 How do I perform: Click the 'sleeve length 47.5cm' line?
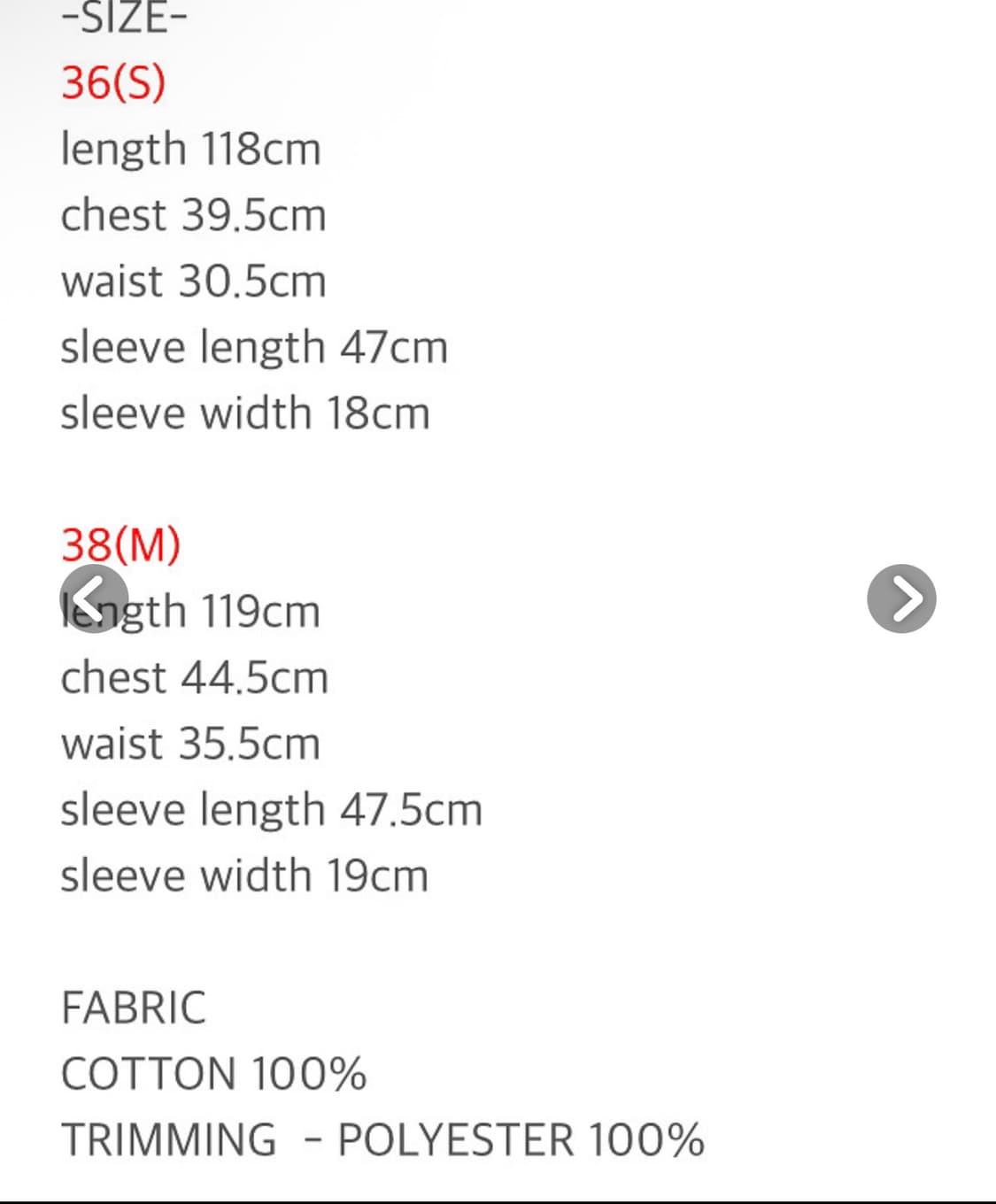tap(271, 810)
